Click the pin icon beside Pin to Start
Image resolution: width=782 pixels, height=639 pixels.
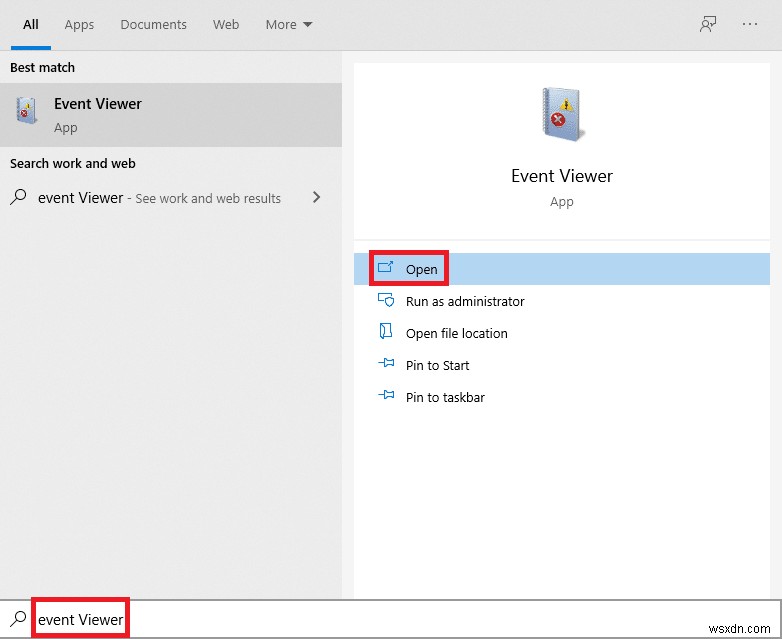[x=386, y=365]
